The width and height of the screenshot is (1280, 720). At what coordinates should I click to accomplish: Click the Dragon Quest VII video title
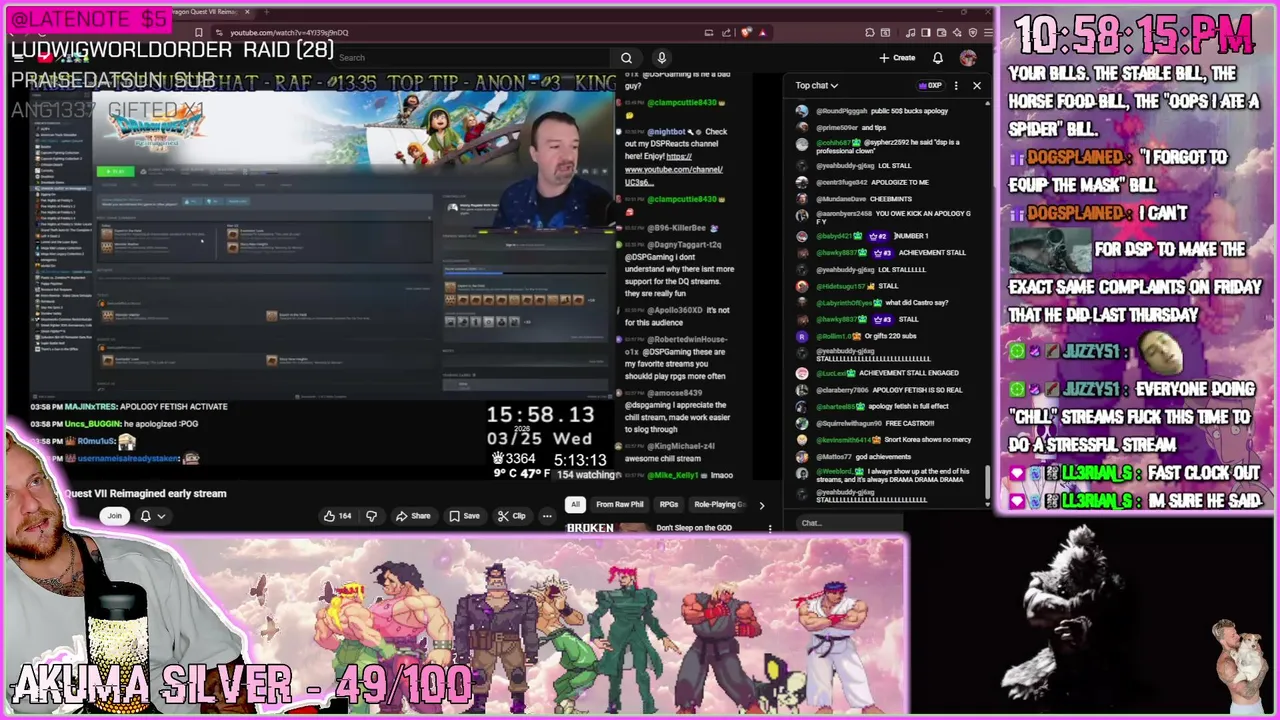pos(145,493)
